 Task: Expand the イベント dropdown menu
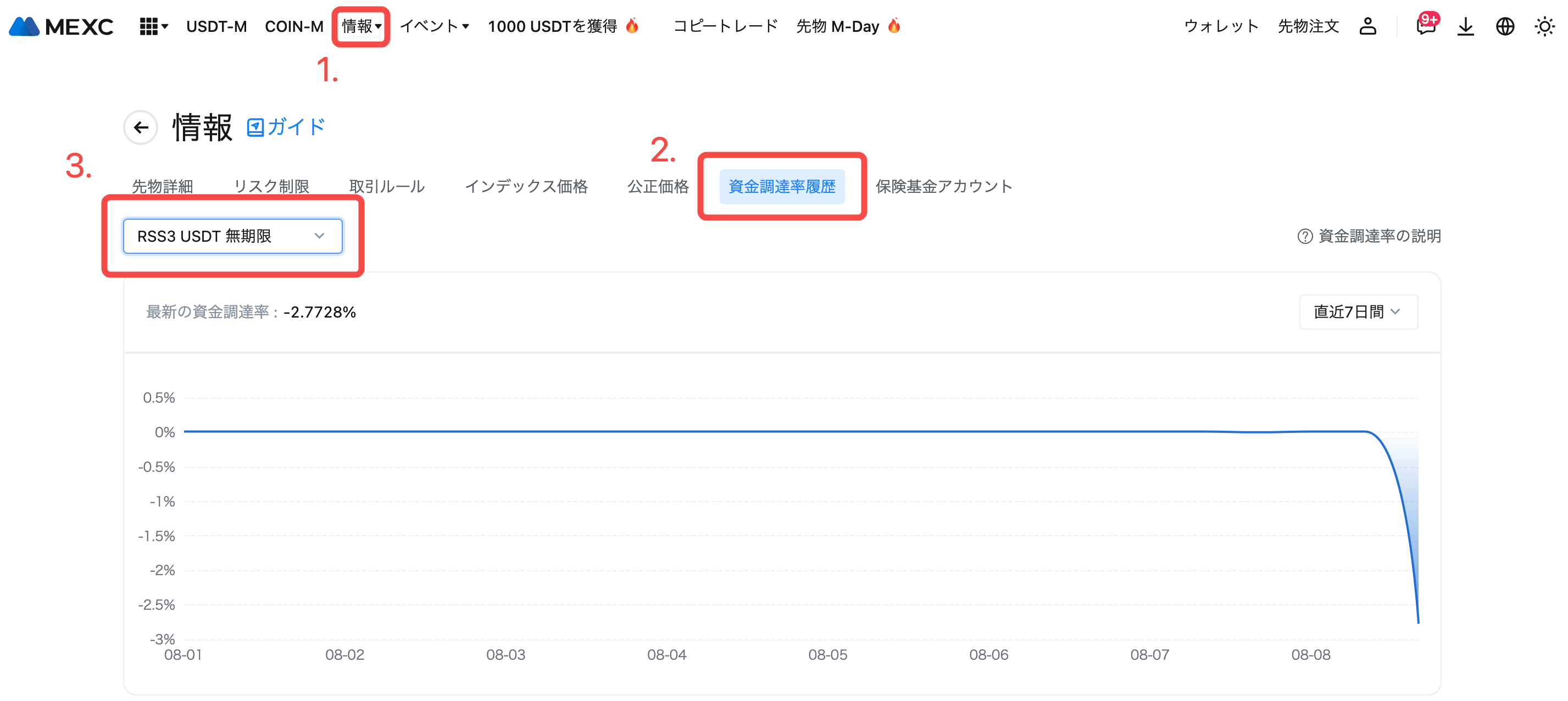click(x=434, y=26)
